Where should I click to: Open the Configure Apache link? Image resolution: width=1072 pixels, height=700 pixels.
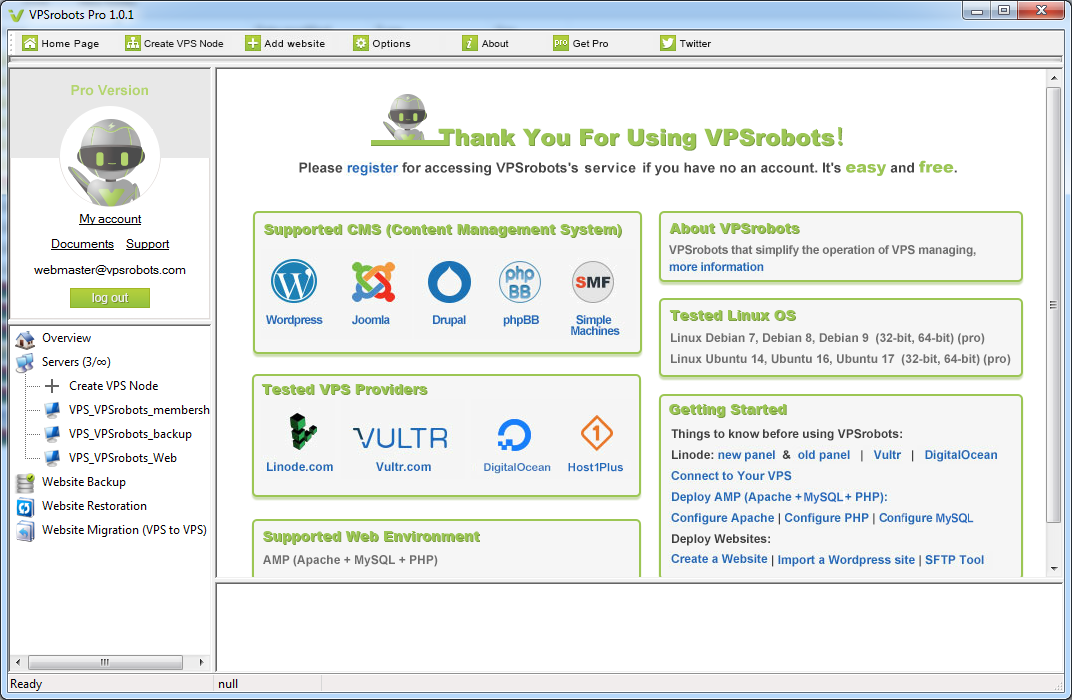coord(722,518)
